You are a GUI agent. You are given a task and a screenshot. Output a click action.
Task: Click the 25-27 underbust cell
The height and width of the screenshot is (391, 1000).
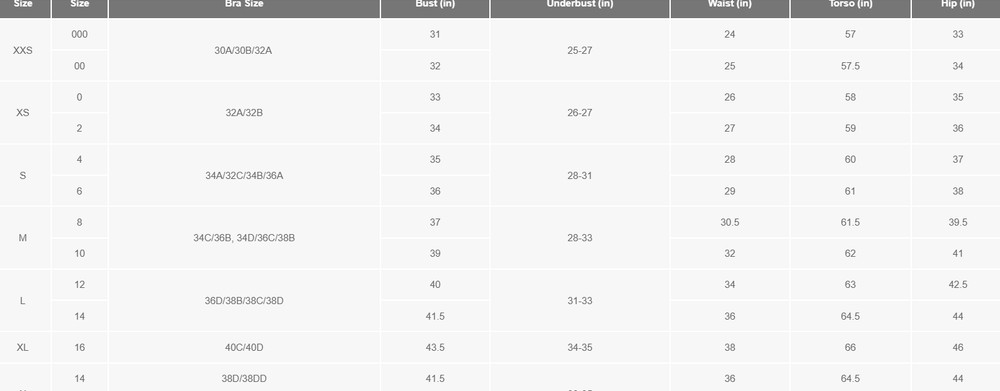point(580,50)
